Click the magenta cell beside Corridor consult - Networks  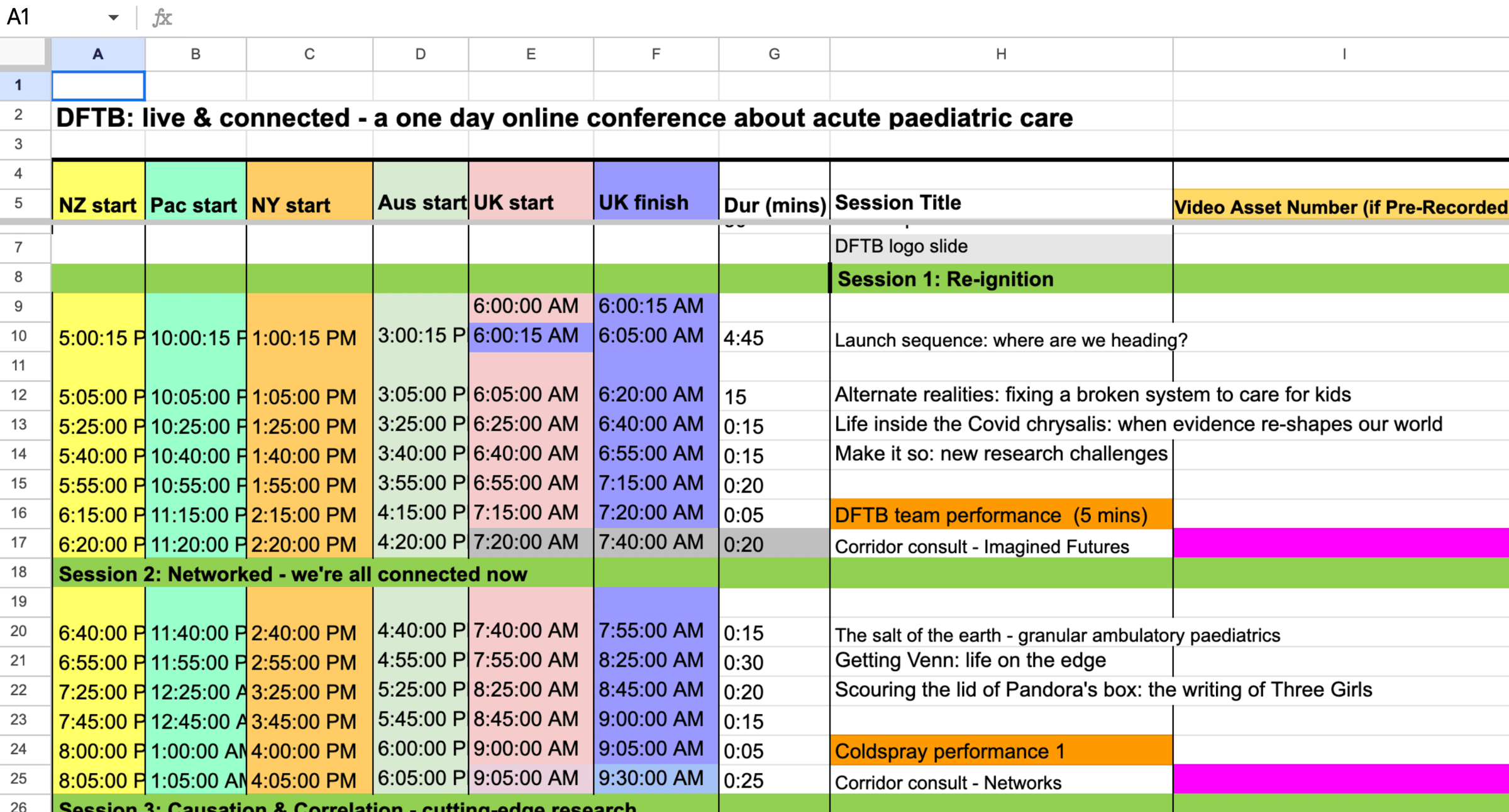tap(1340, 779)
